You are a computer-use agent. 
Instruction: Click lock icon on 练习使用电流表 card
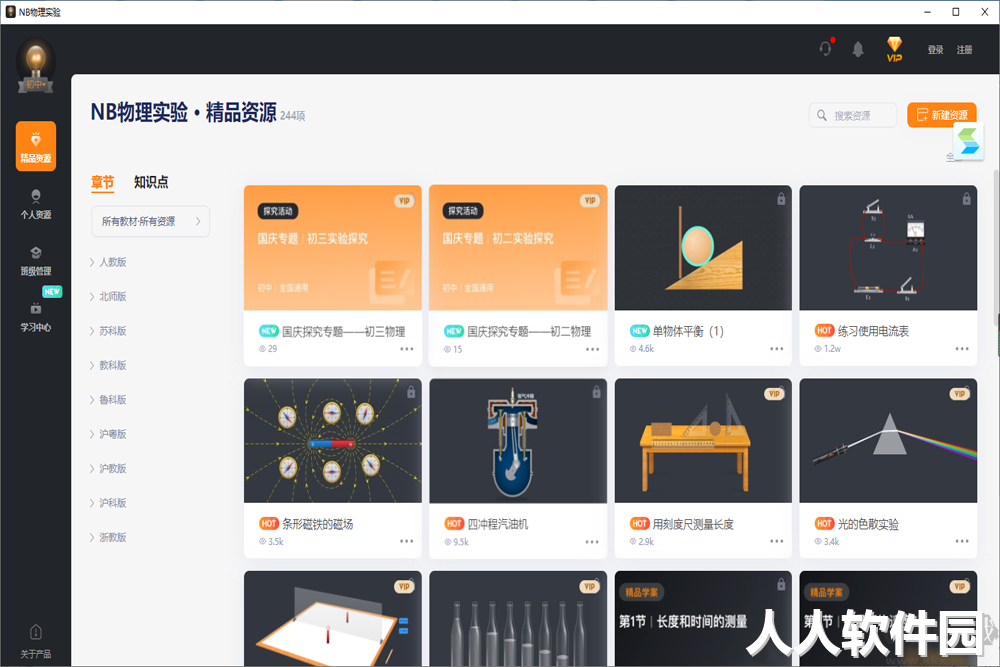966,200
